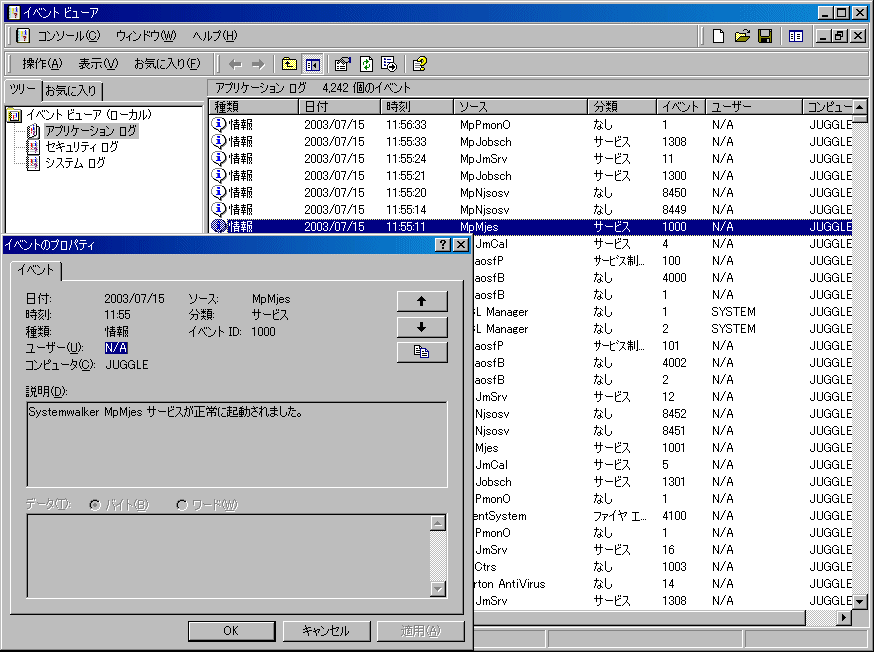Sort the list by ソース column header
This screenshot has width=874, height=652.
pyautogui.click(x=518, y=107)
